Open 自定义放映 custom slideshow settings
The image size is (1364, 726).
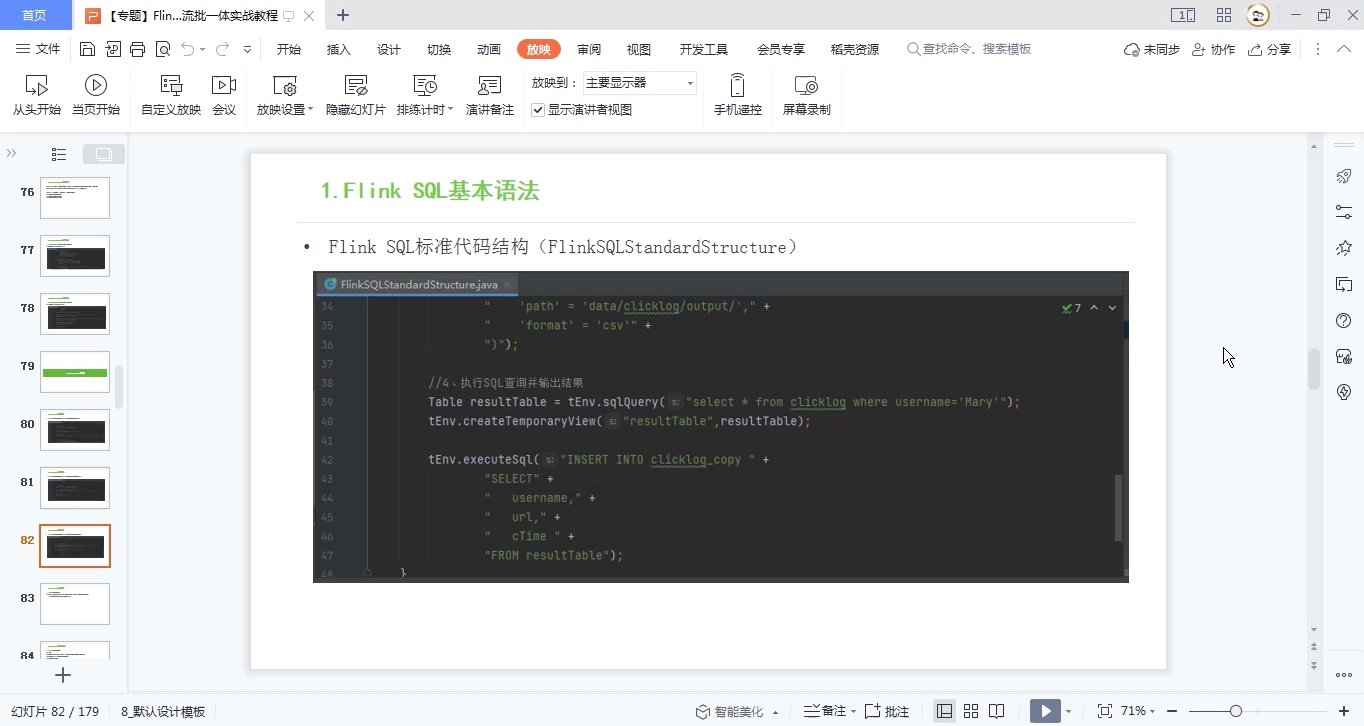coord(173,94)
